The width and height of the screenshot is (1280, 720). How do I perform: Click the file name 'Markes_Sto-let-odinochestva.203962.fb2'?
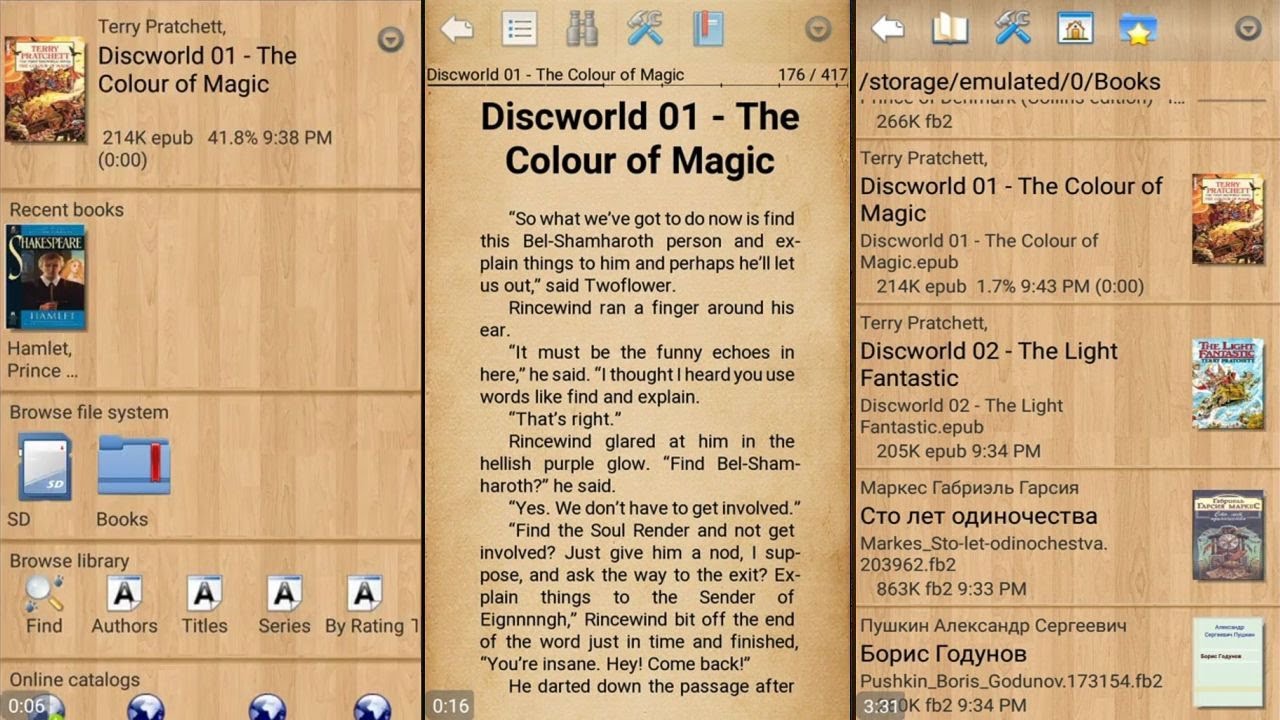tap(984, 556)
